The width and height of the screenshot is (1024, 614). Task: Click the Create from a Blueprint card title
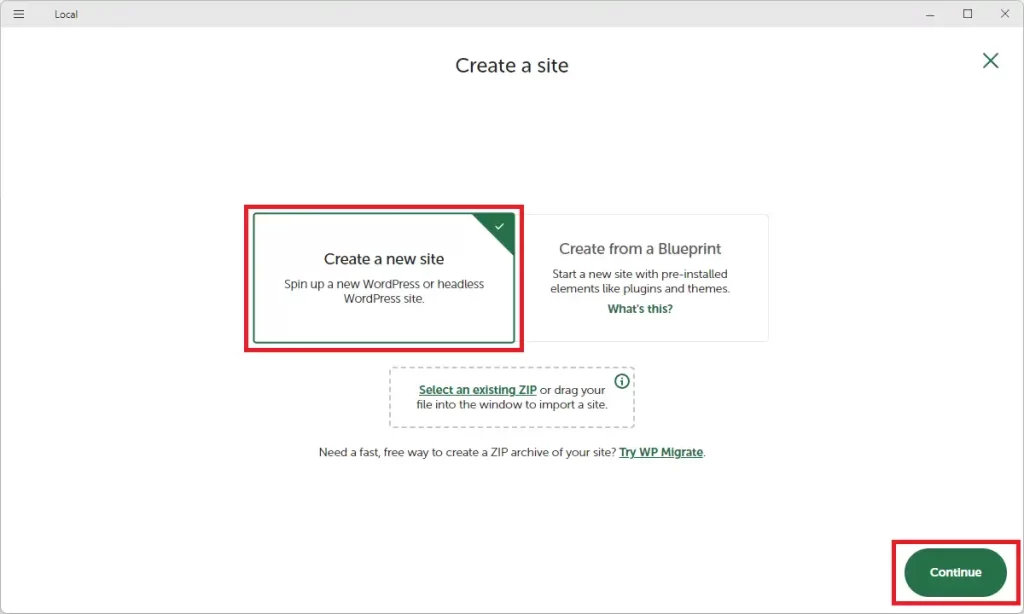[x=640, y=249]
